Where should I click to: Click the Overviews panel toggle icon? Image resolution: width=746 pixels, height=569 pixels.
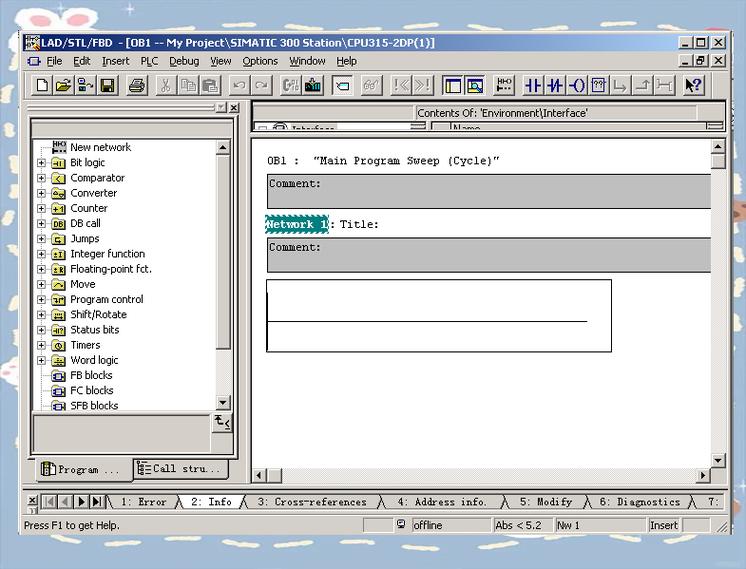pyautogui.click(x=452, y=86)
